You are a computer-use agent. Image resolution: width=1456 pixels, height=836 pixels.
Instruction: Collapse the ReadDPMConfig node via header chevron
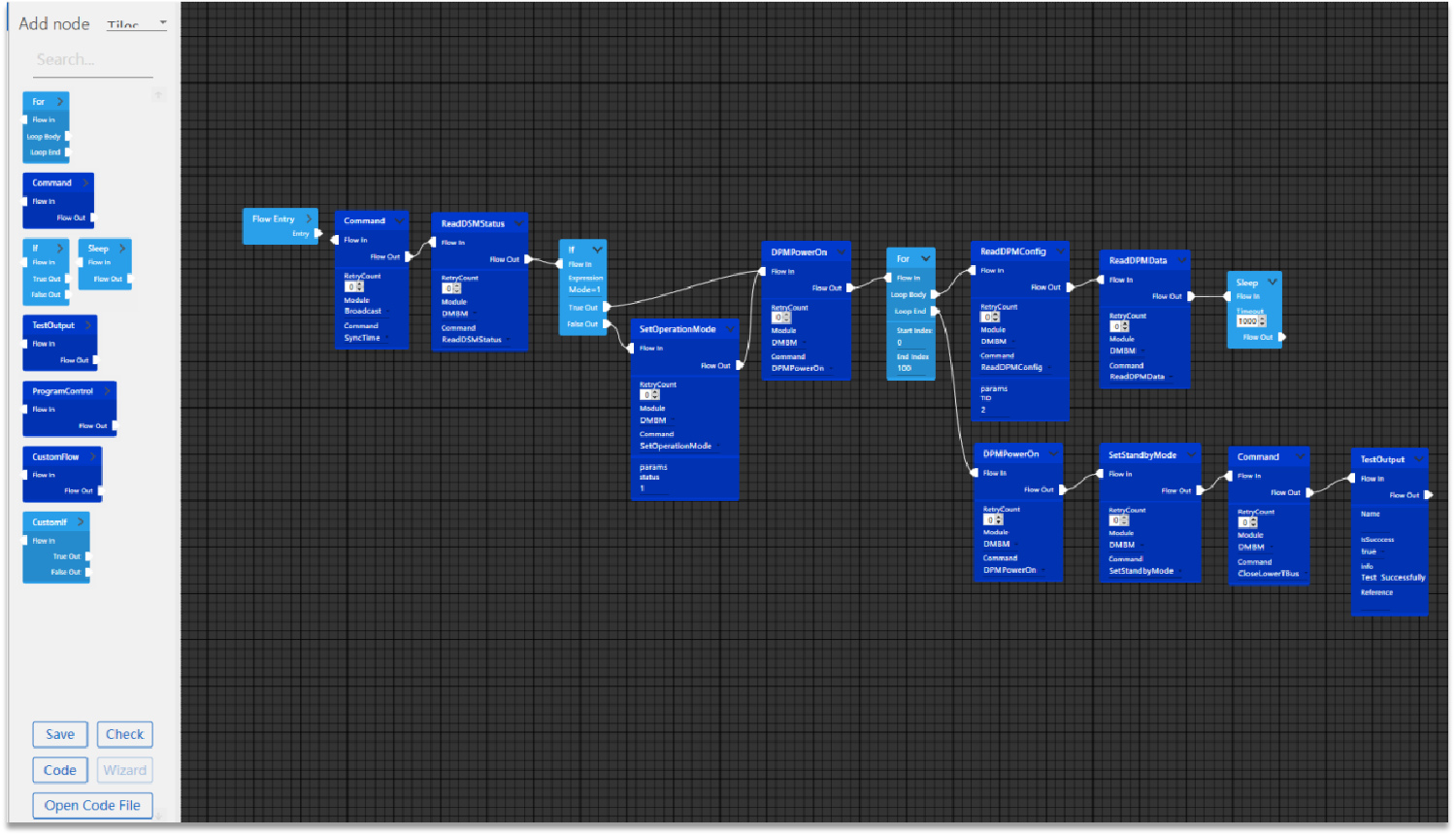tap(1059, 251)
